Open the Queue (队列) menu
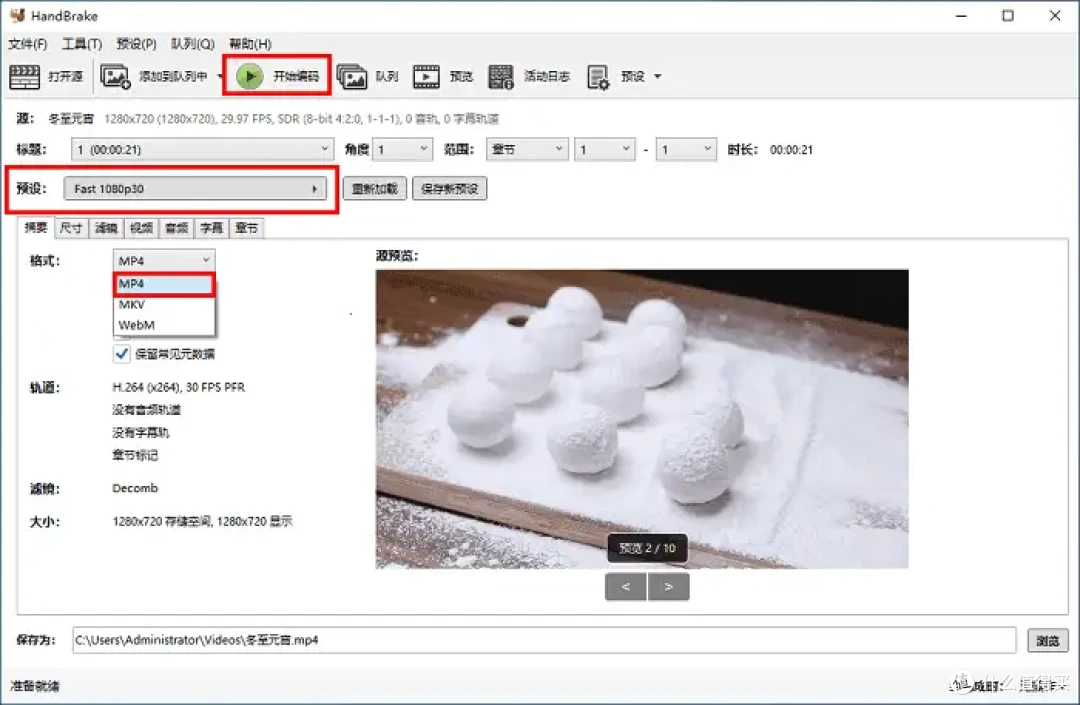1080x705 pixels. (x=193, y=44)
